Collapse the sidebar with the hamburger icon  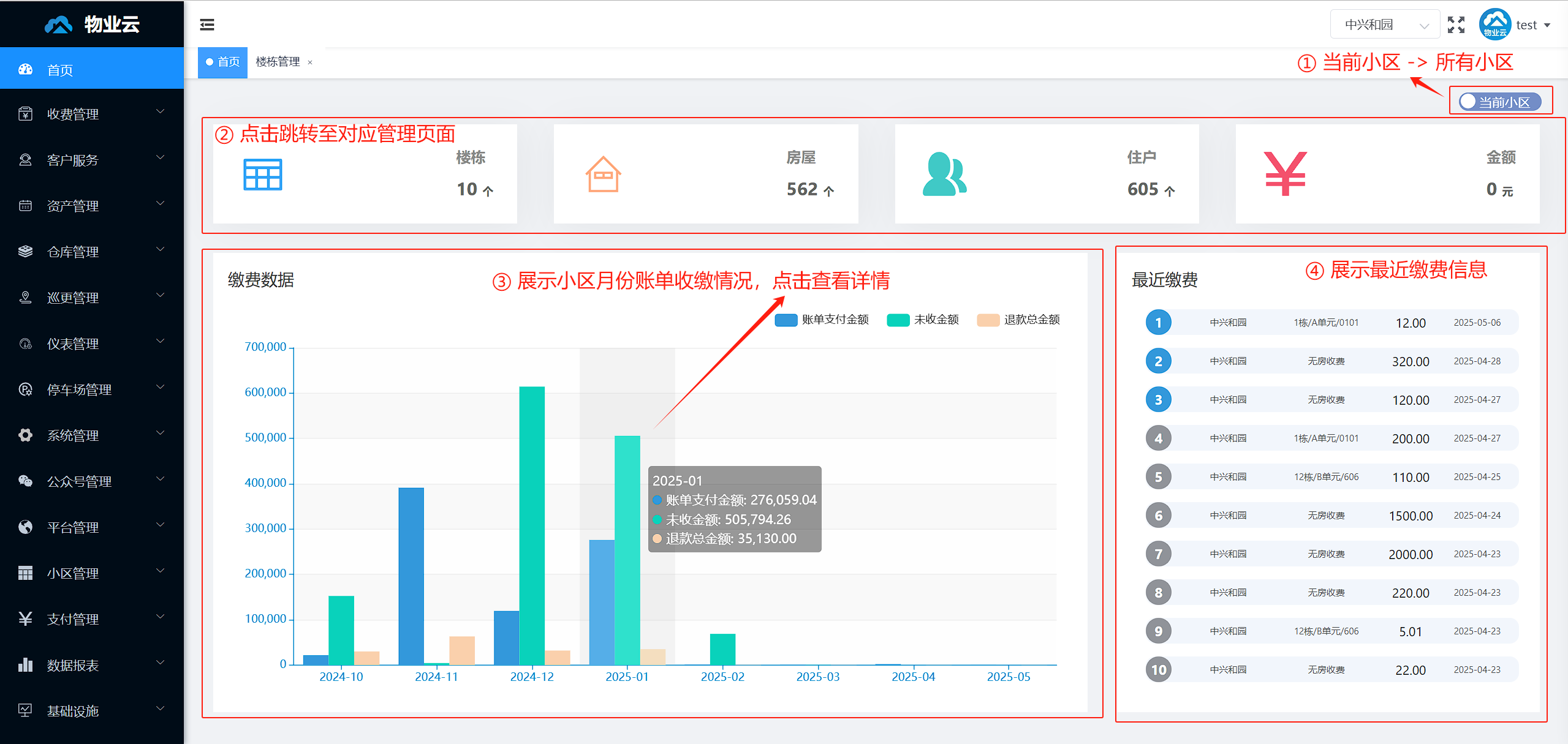point(207,24)
